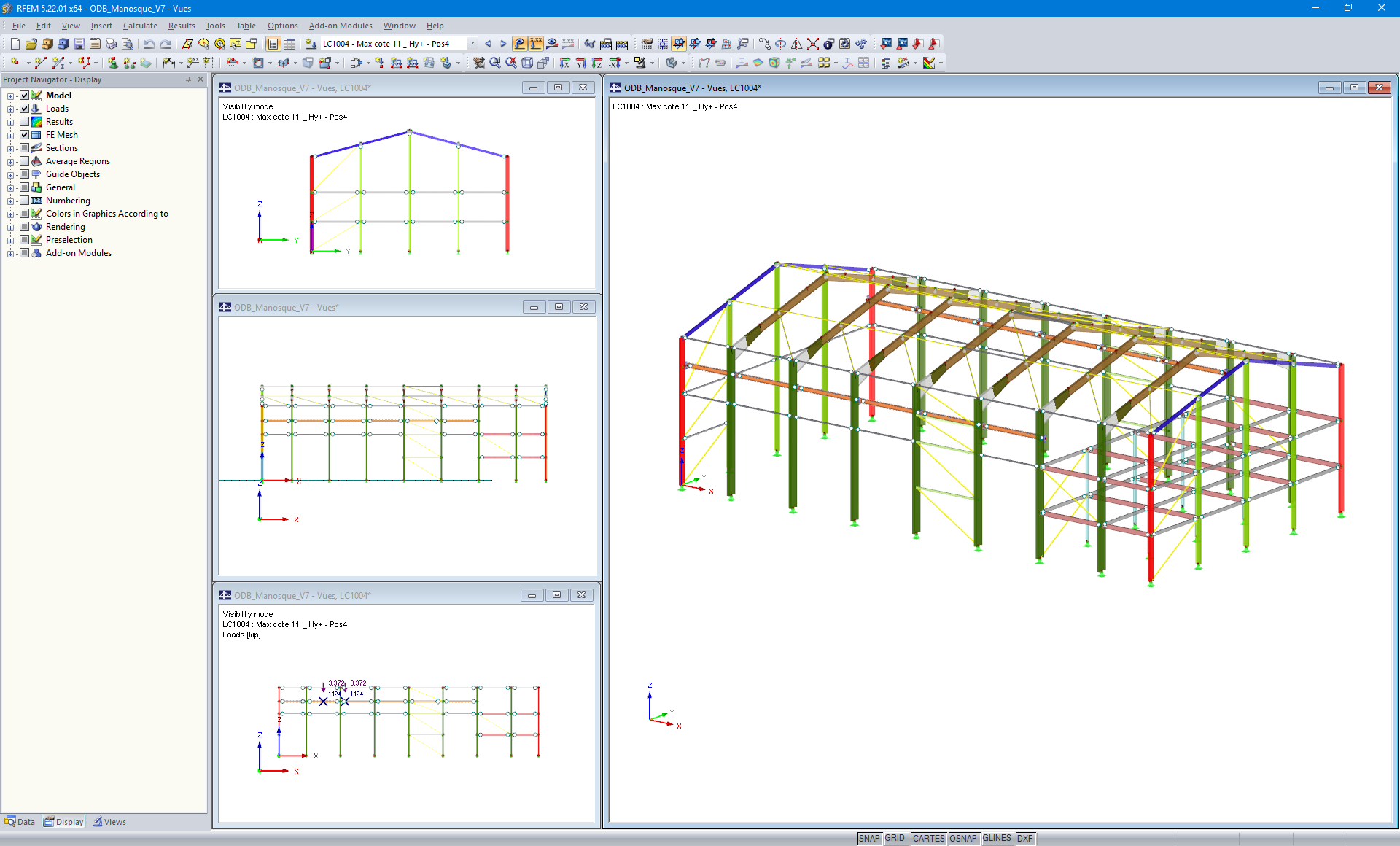1400x846 pixels.
Task: Open a new project file
Action: pos(15,44)
